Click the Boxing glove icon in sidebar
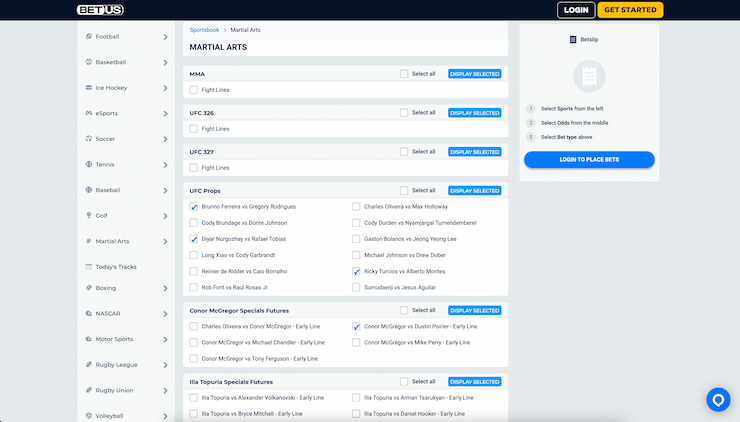The width and height of the screenshot is (740, 422). pos(89,288)
